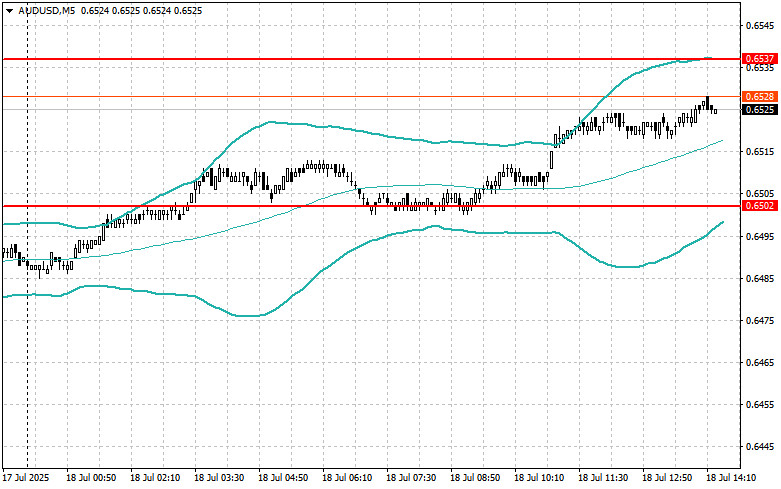
Task: Click the red 0.6502 price level label
Action: coord(760,206)
